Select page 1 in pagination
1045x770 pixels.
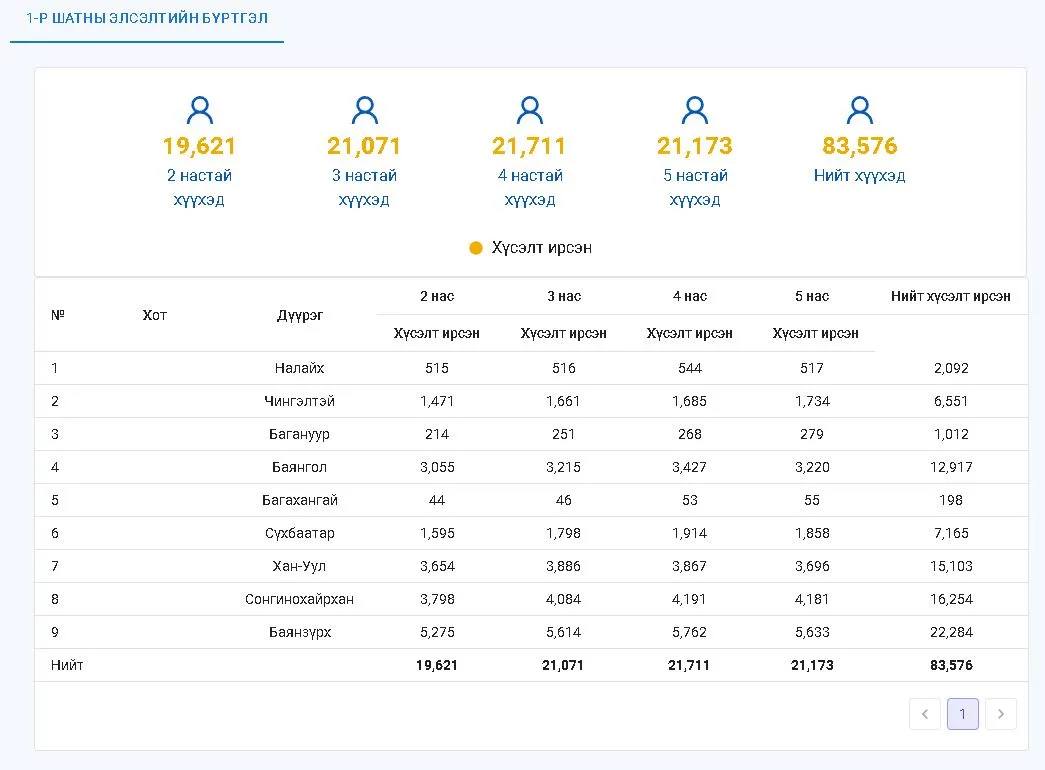point(963,714)
